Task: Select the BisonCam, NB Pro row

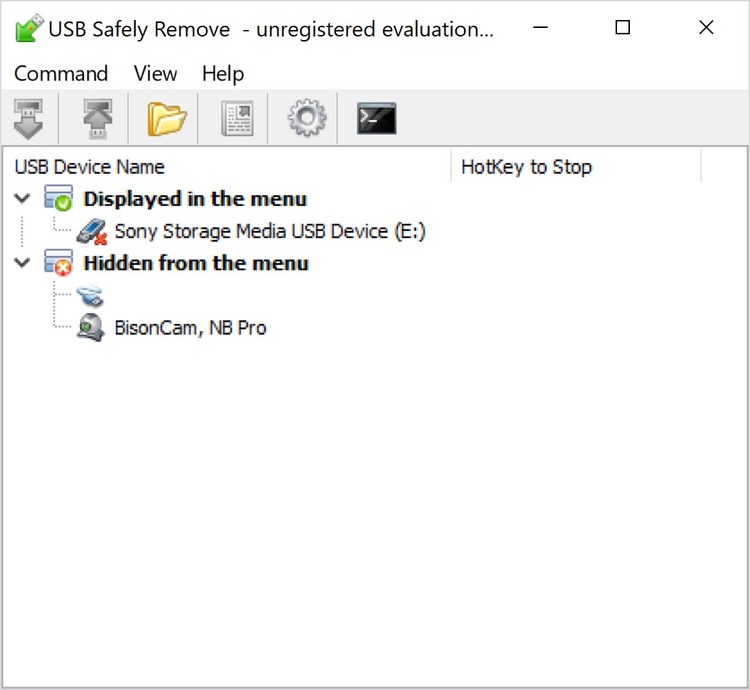Action: [190, 328]
